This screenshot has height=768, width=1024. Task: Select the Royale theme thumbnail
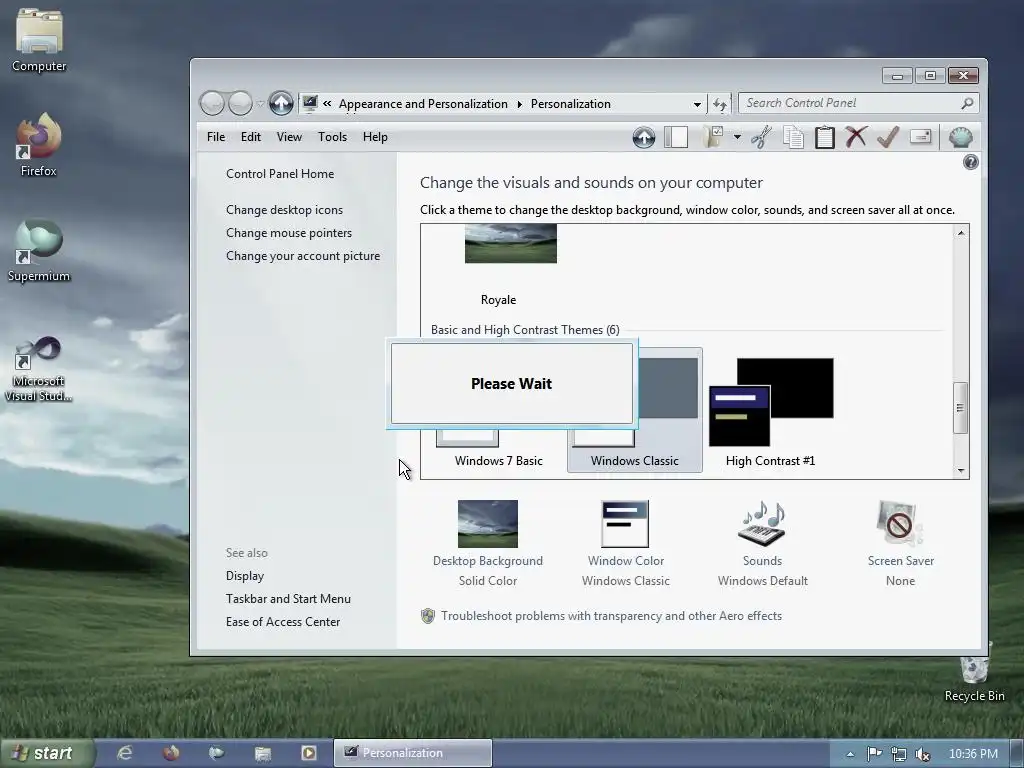click(x=511, y=244)
